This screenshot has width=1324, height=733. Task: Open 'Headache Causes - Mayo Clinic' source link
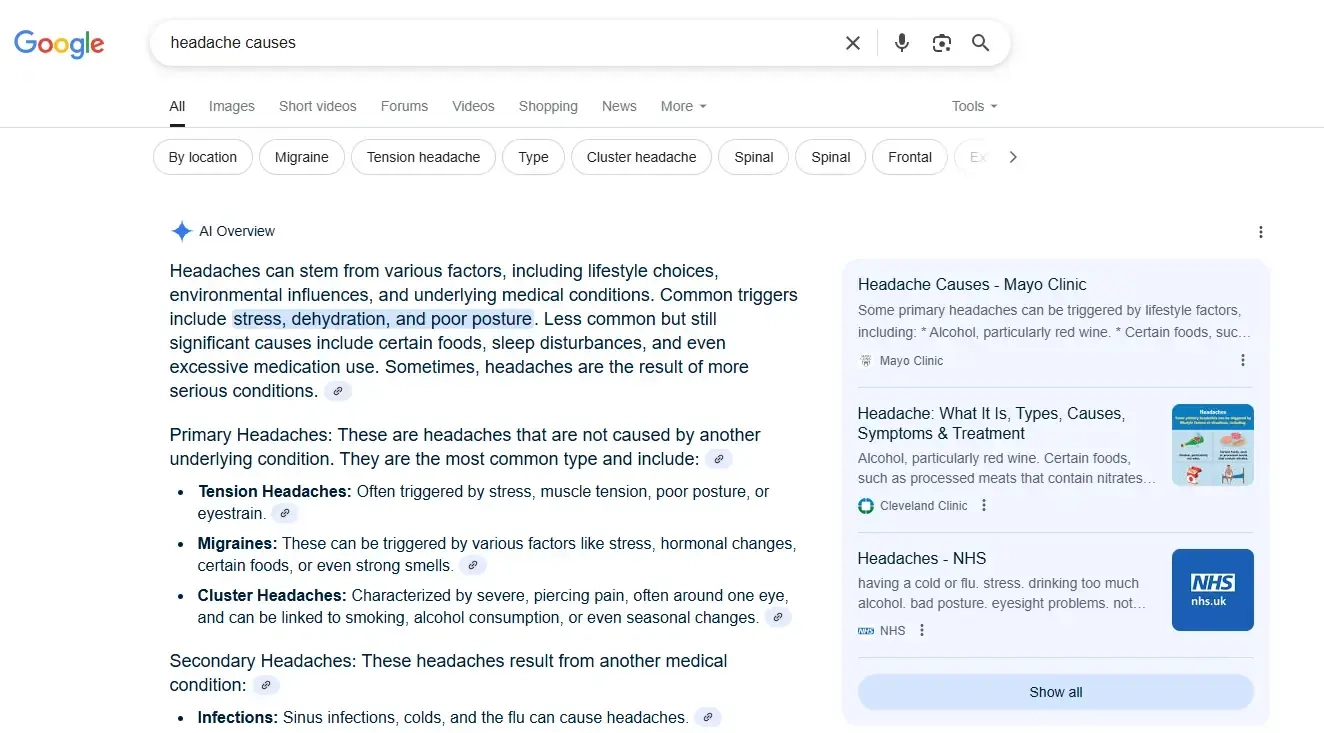pos(972,284)
